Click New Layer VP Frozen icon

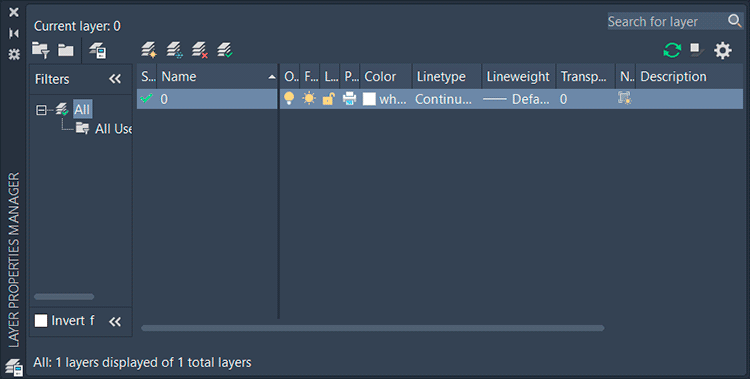[174, 50]
